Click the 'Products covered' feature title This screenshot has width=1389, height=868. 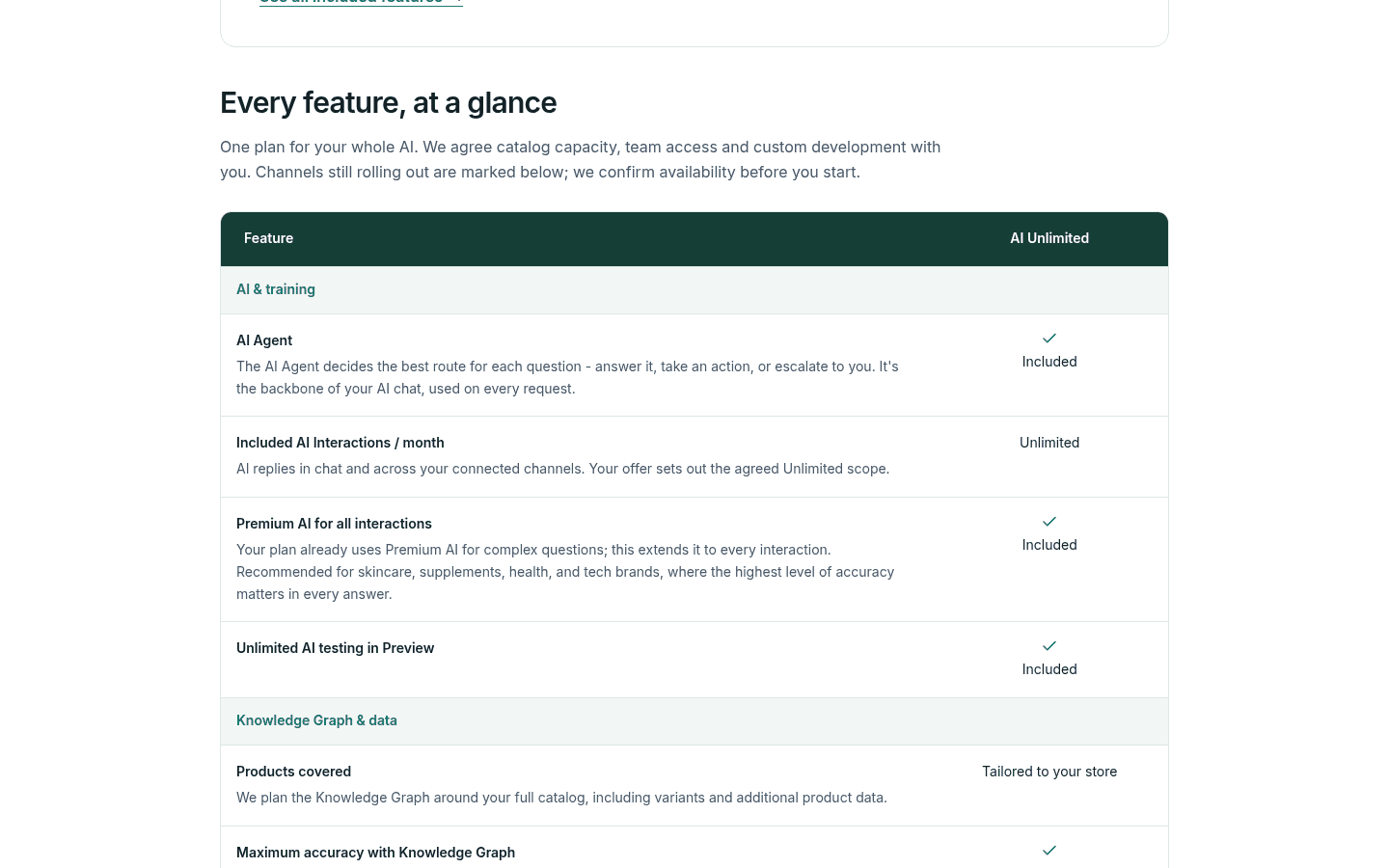pos(293,772)
